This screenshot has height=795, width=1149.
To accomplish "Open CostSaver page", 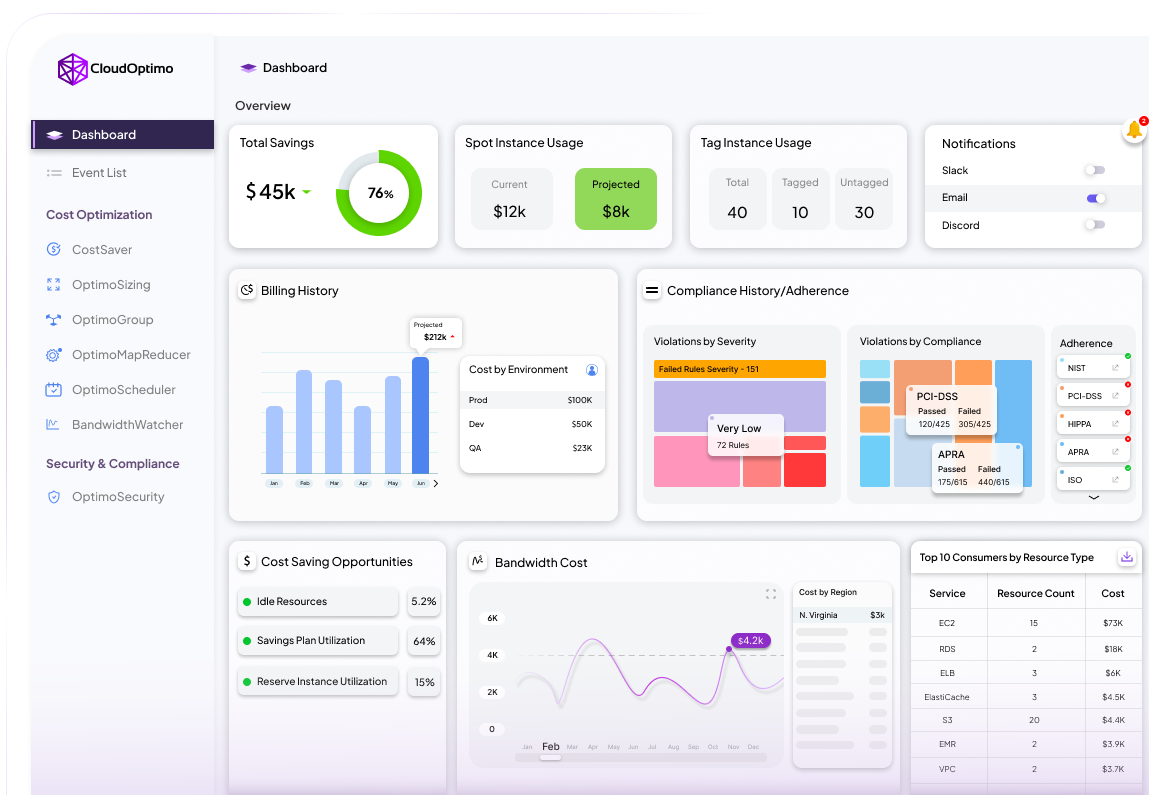I will coord(101,249).
